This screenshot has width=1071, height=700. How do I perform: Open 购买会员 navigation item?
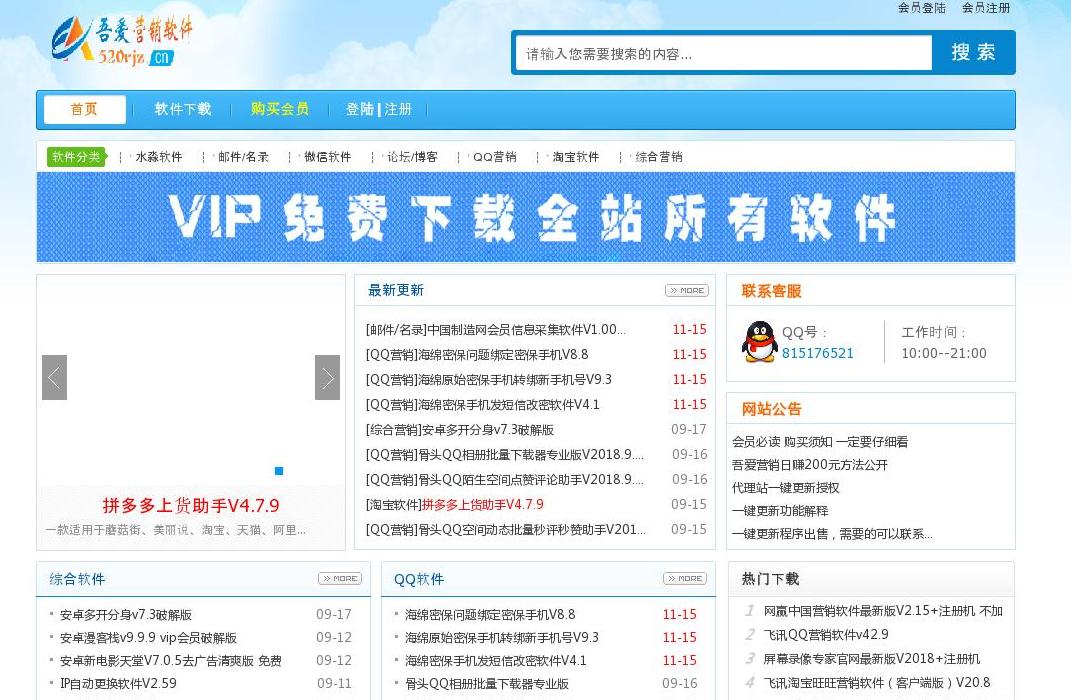pyautogui.click(x=279, y=109)
